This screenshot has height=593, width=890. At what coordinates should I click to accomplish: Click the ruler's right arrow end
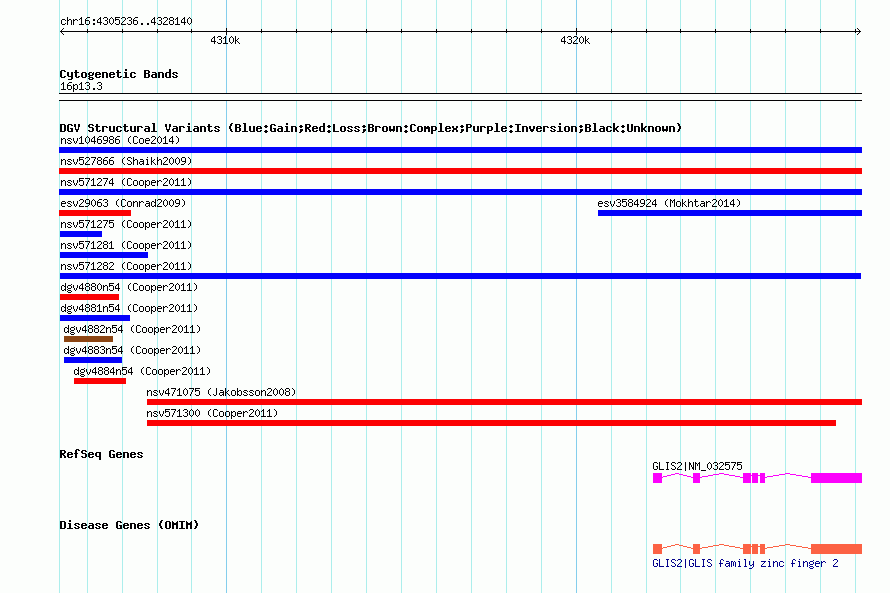pyautogui.click(x=858, y=32)
